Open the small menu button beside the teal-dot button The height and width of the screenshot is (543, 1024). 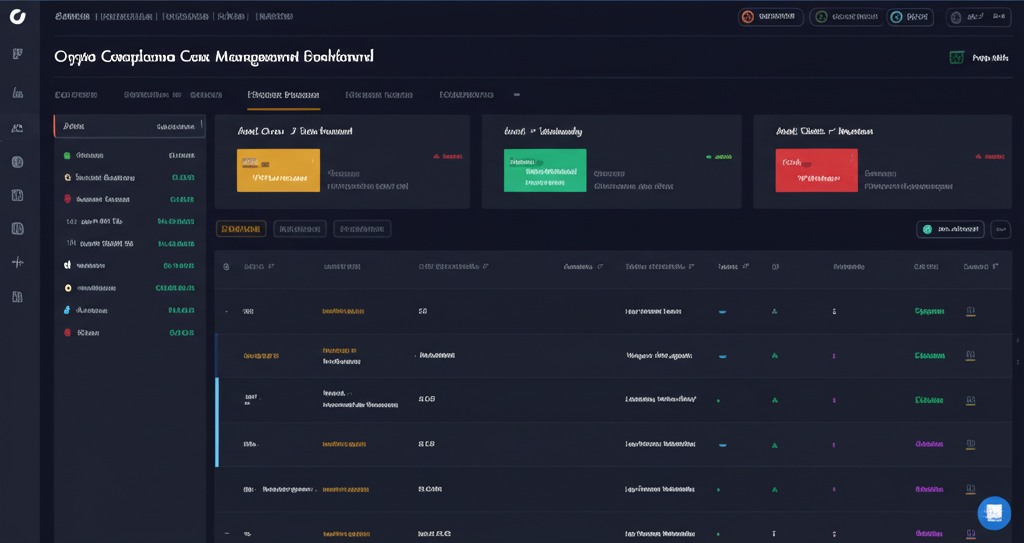pyautogui.click(x=1000, y=230)
